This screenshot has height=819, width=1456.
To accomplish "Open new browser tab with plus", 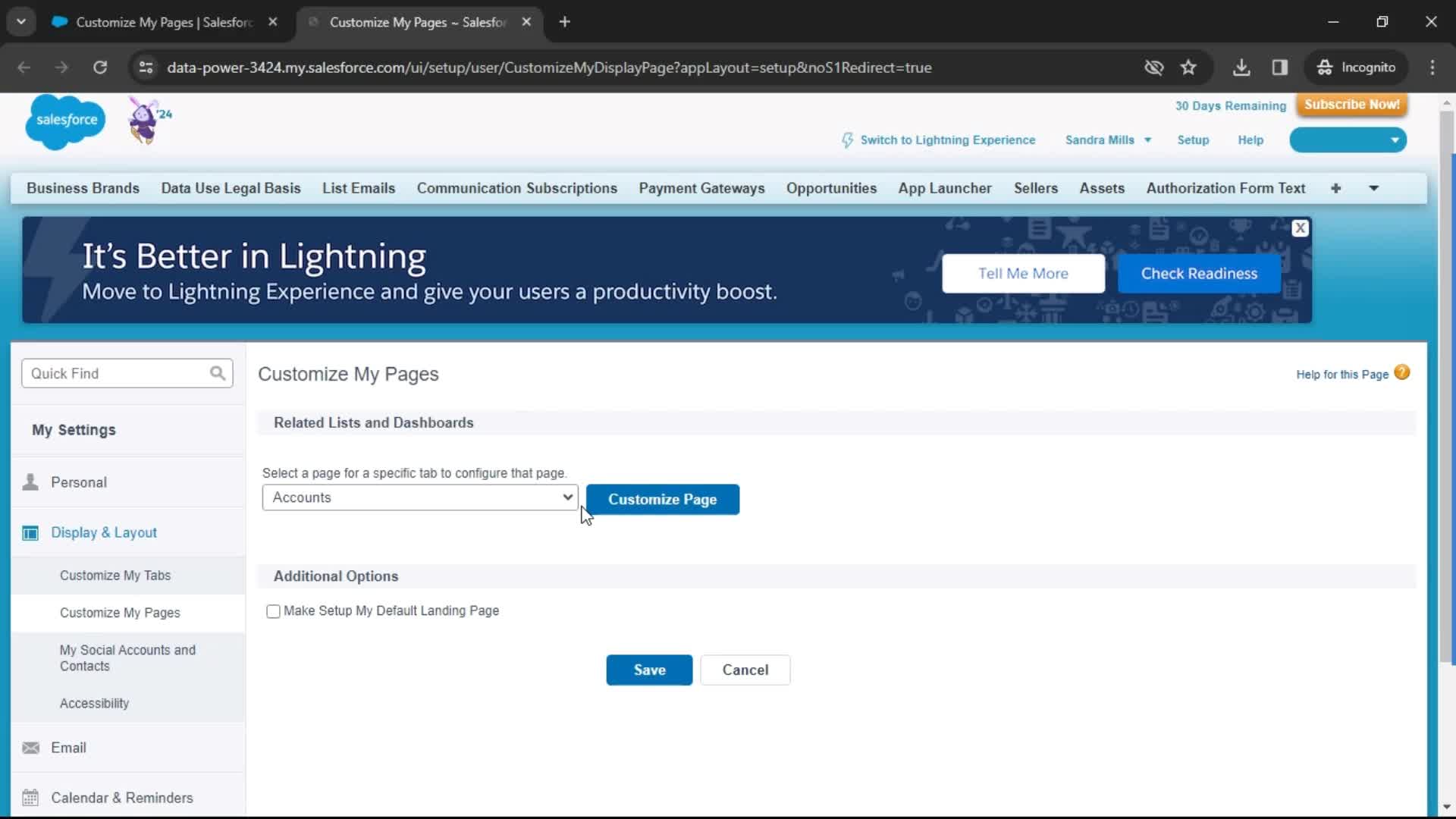I will point(564,22).
